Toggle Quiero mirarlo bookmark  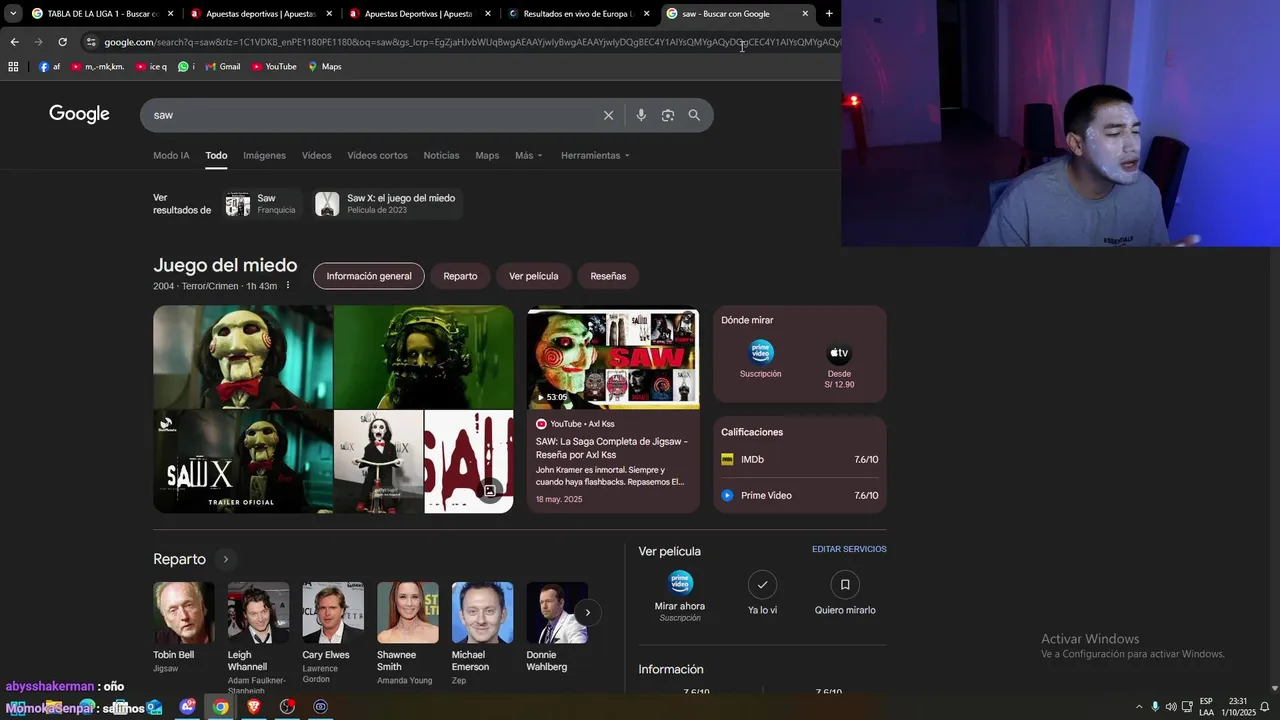tap(845, 584)
